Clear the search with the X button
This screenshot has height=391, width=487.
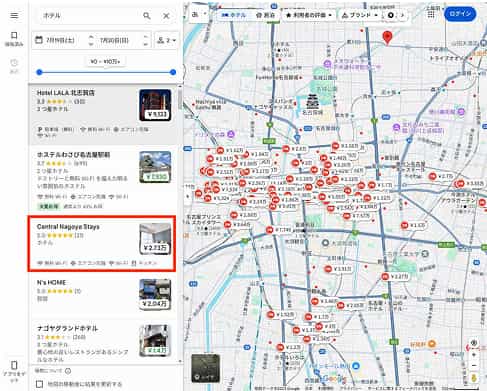(x=166, y=16)
